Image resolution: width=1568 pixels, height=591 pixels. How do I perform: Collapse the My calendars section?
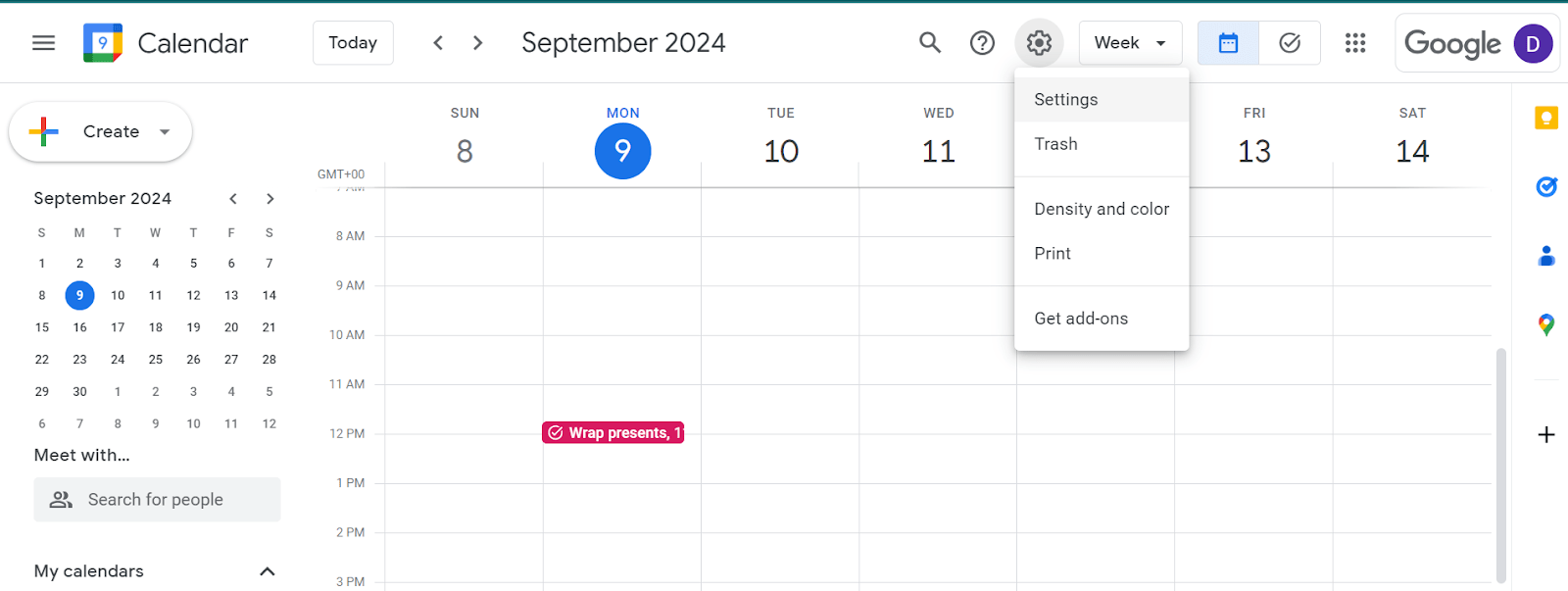[x=267, y=571]
